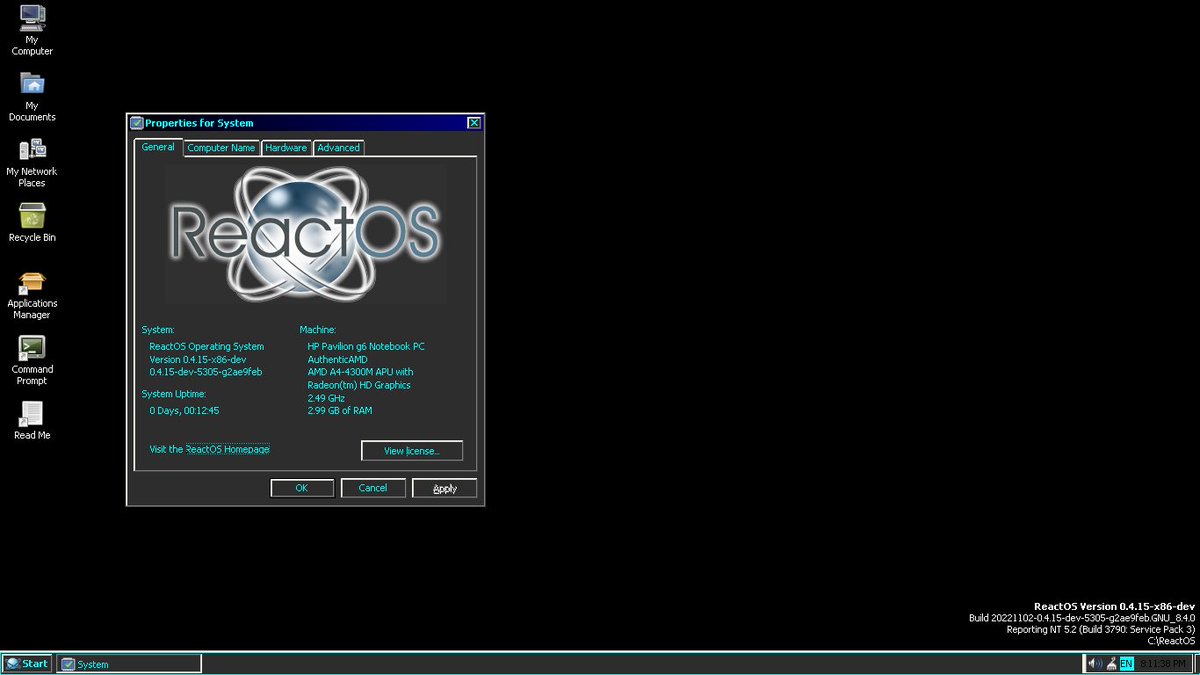Open the Read Me file
The image size is (1200, 675).
(x=31, y=414)
